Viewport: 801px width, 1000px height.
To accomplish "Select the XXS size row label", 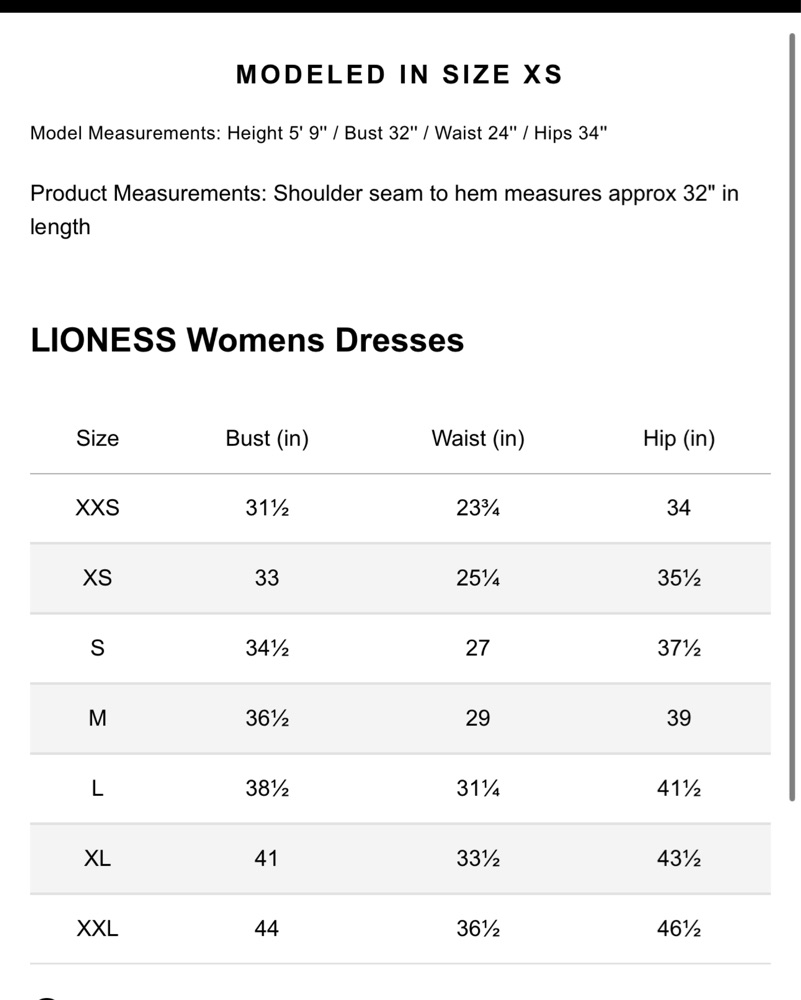I will coord(98,508).
